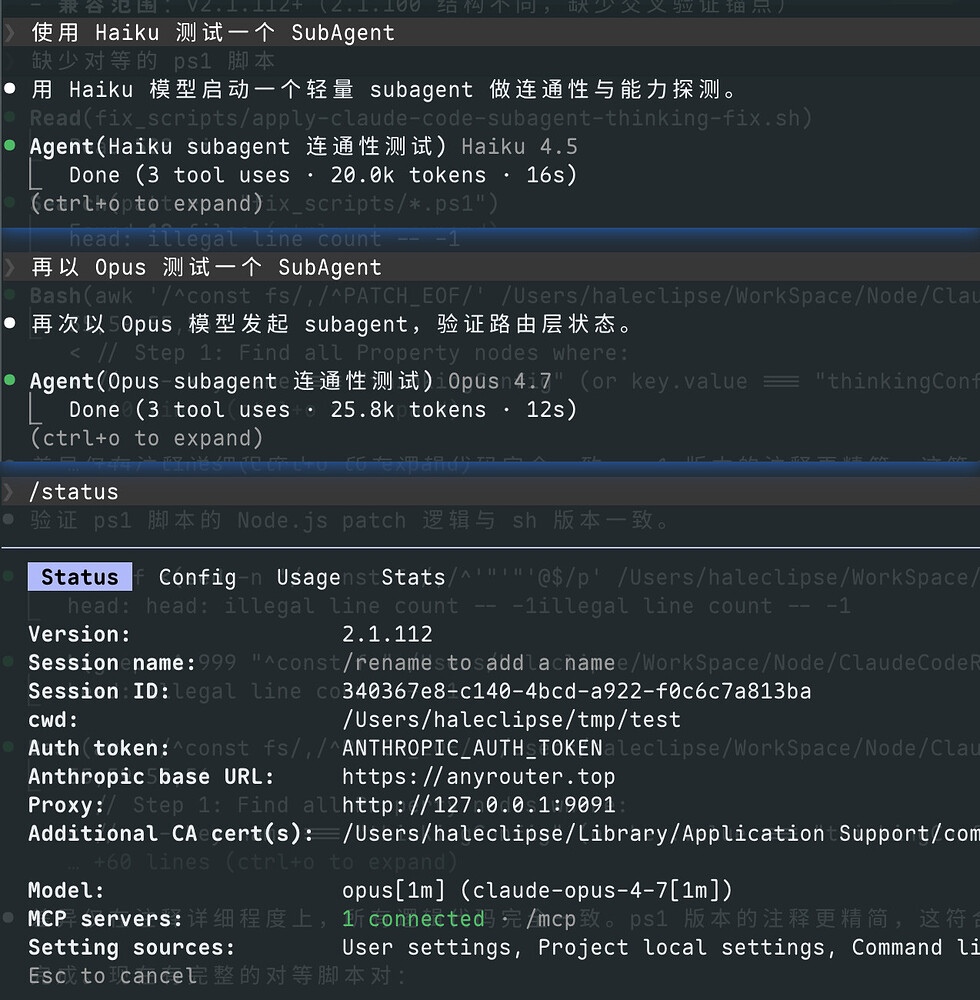Click the Opus subagent Agent line

(x=290, y=381)
